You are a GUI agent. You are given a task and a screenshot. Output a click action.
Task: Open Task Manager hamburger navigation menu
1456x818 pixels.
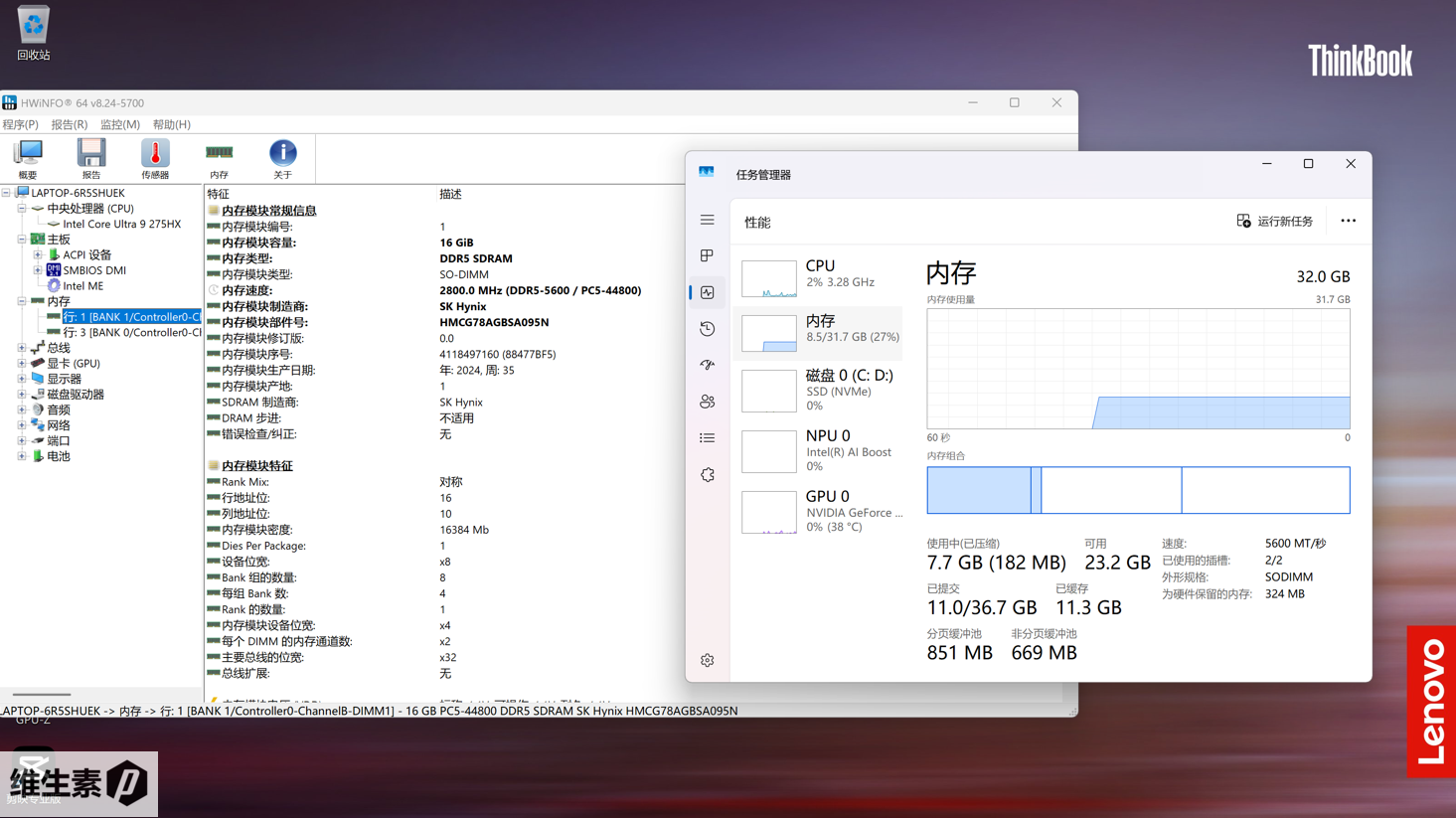(708, 220)
